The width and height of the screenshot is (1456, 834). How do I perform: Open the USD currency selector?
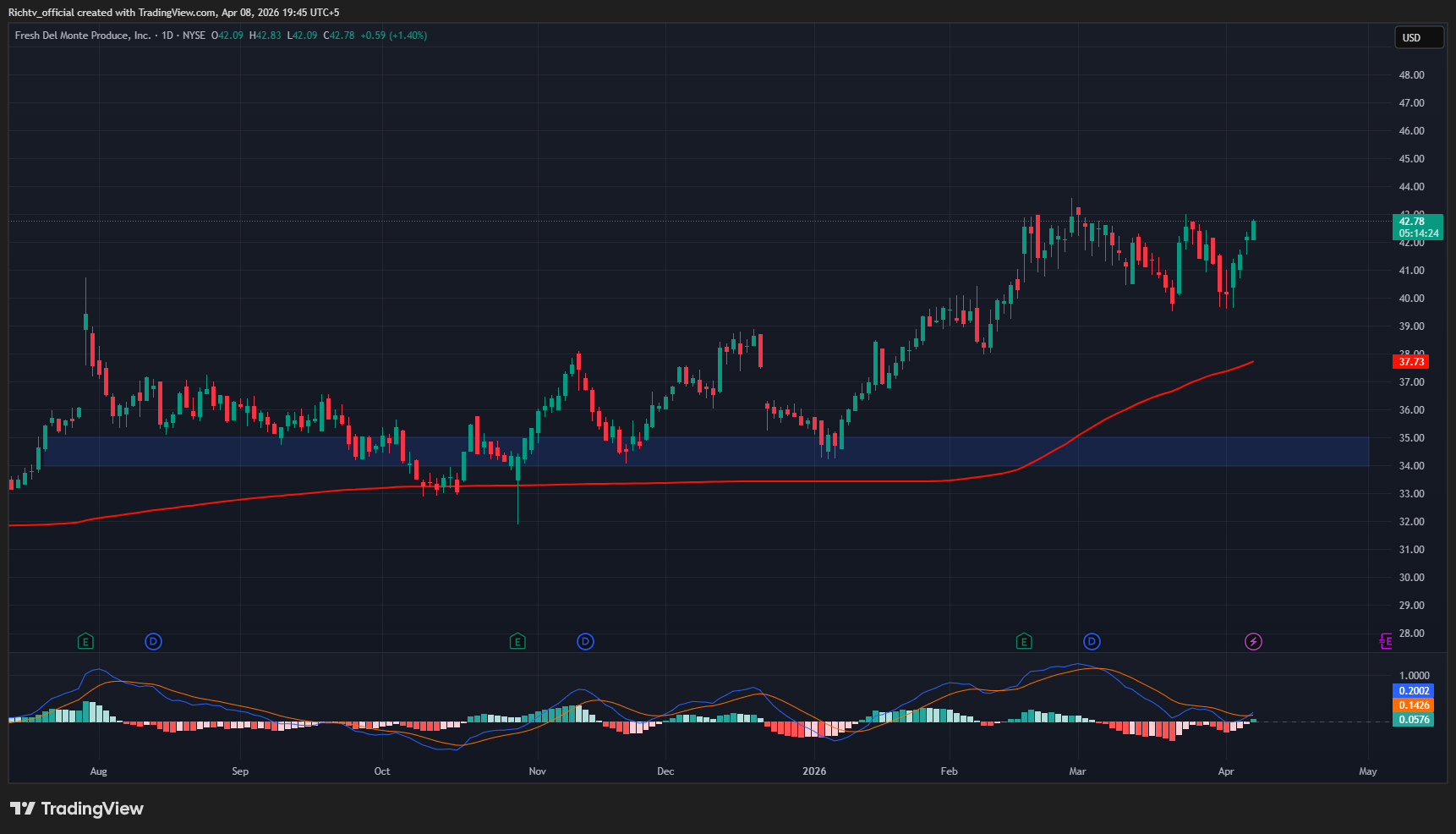point(1418,37)
